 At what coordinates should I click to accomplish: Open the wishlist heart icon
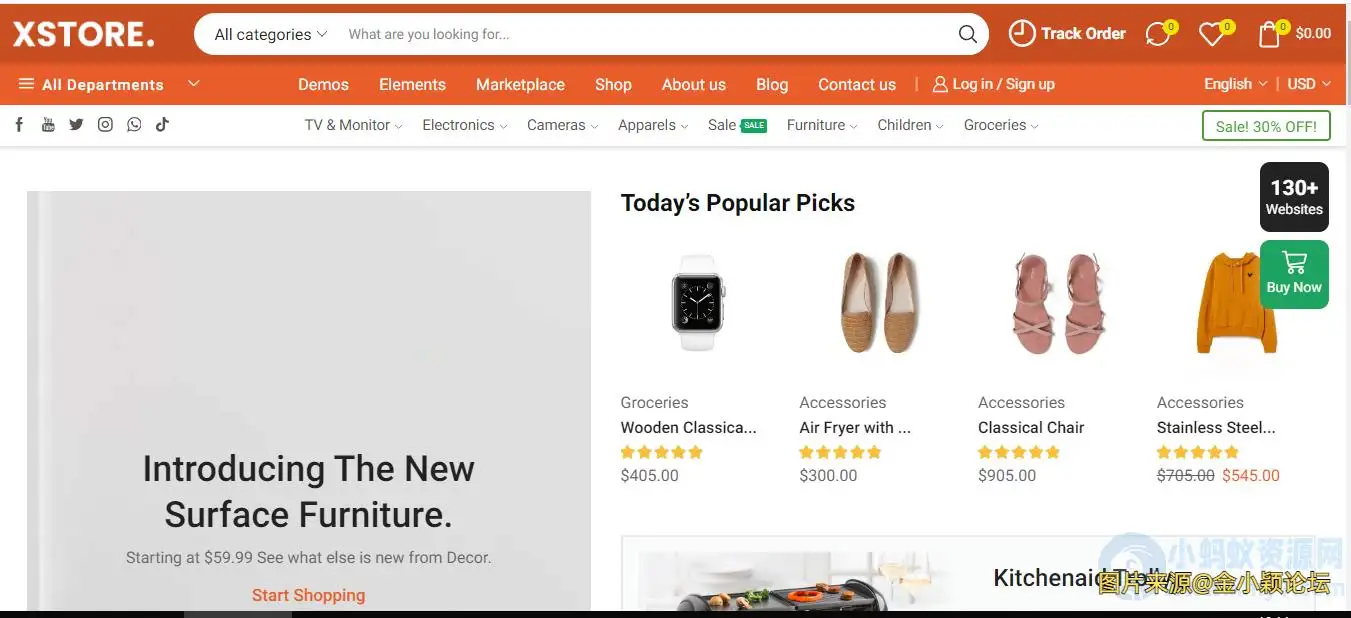1211,34
